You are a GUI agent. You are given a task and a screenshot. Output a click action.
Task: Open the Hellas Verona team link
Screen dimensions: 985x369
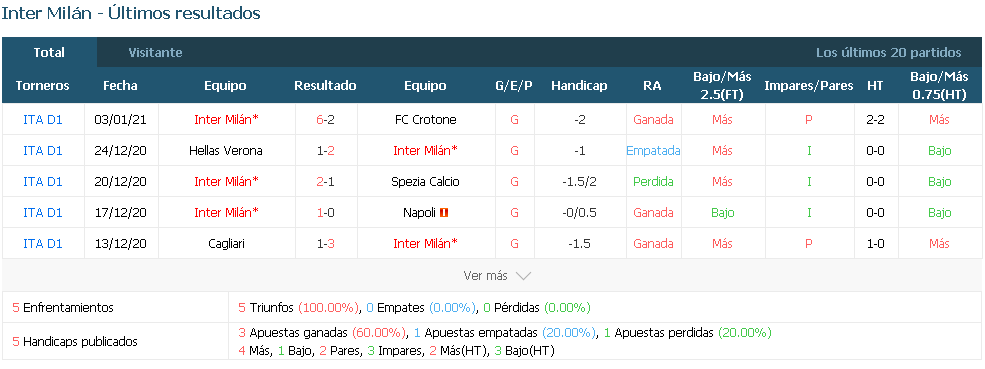click(x=226, y=151)
